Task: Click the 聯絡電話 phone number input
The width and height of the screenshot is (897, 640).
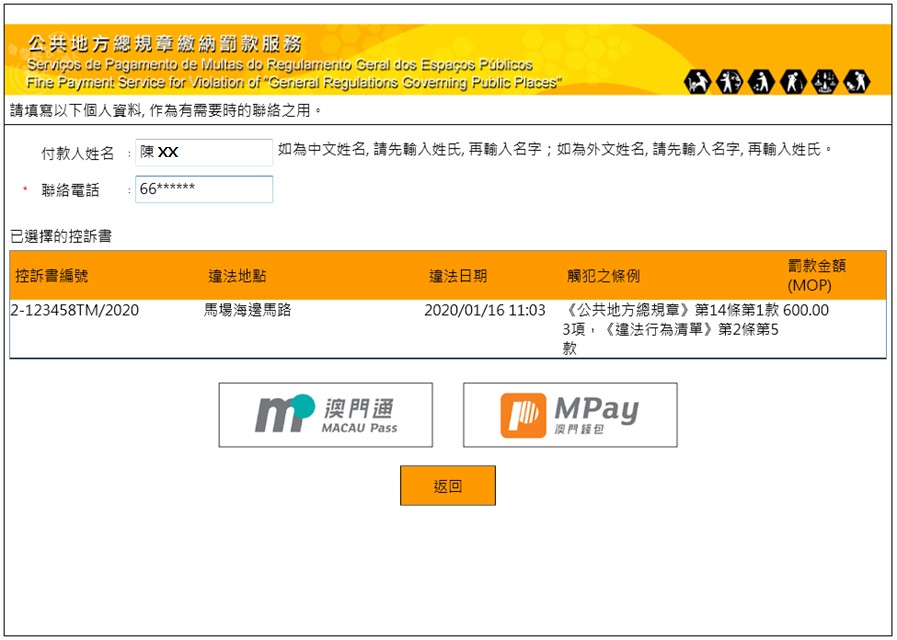Action: point(204,189)
